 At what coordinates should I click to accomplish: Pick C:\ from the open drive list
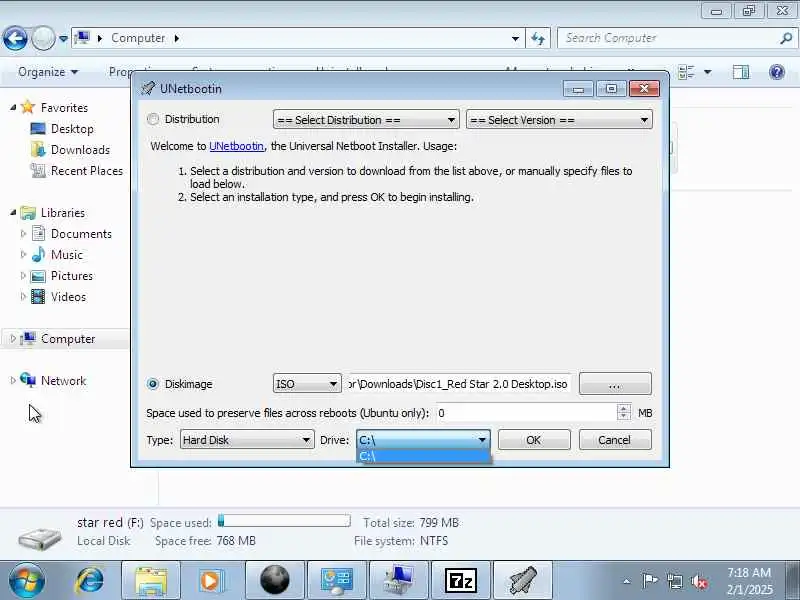click(423, 456)
